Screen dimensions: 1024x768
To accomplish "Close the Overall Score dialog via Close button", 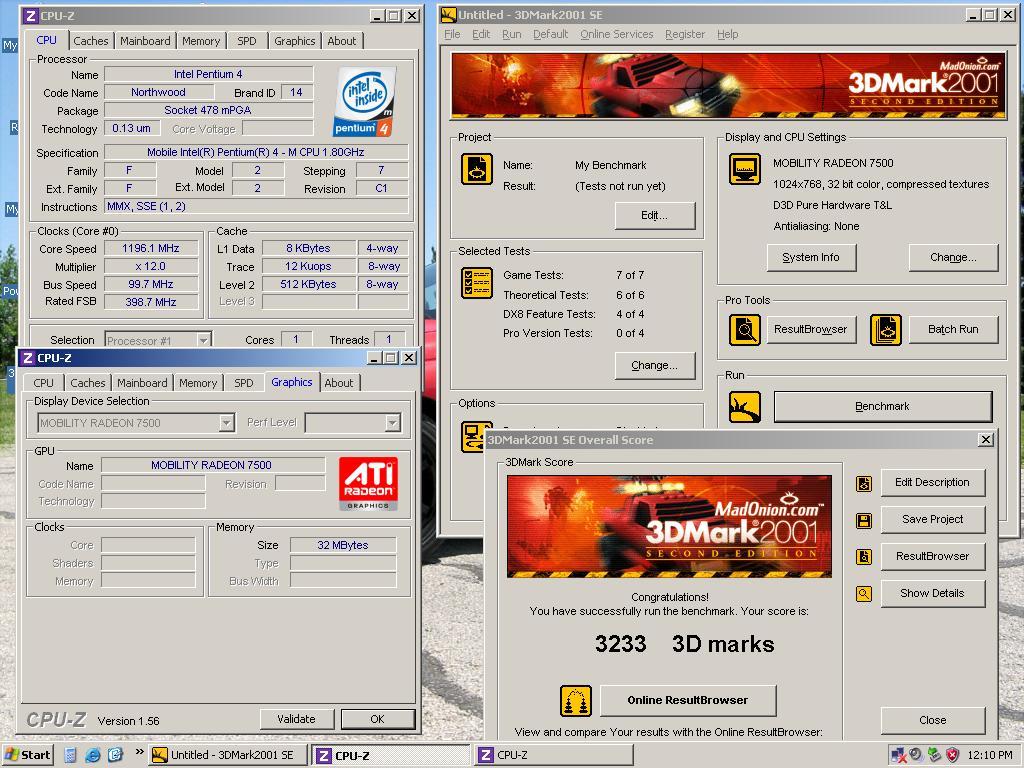I will [933, 720].
